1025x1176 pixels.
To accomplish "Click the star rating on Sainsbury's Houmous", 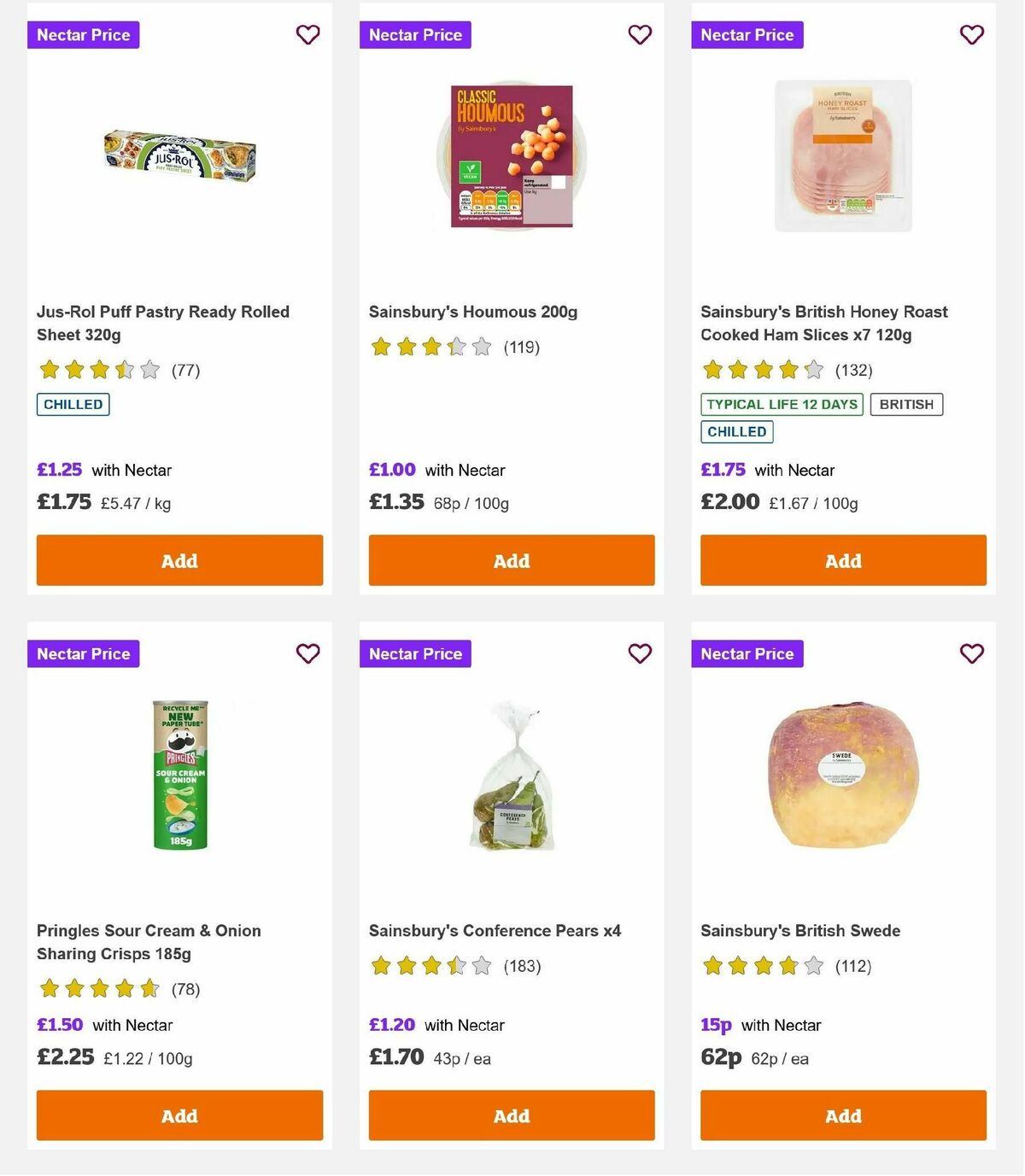I will point(430,347).
